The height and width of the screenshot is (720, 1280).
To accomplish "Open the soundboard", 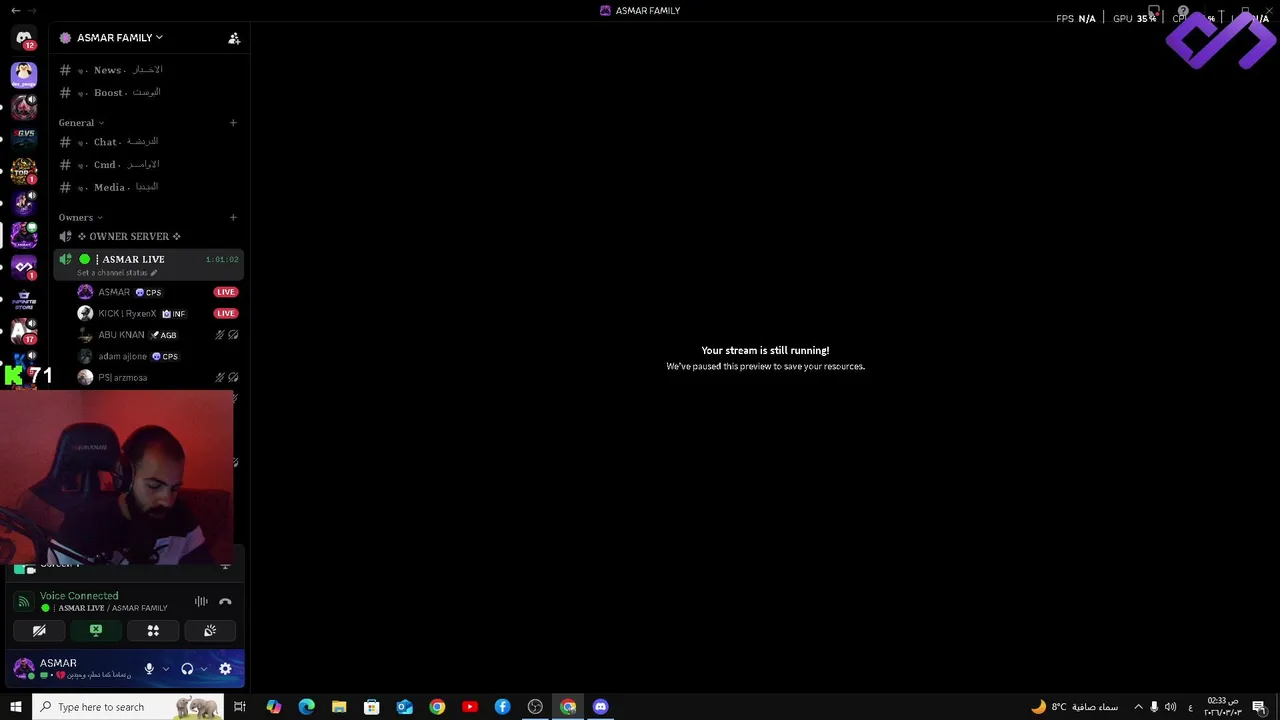I will pos(210,631).
